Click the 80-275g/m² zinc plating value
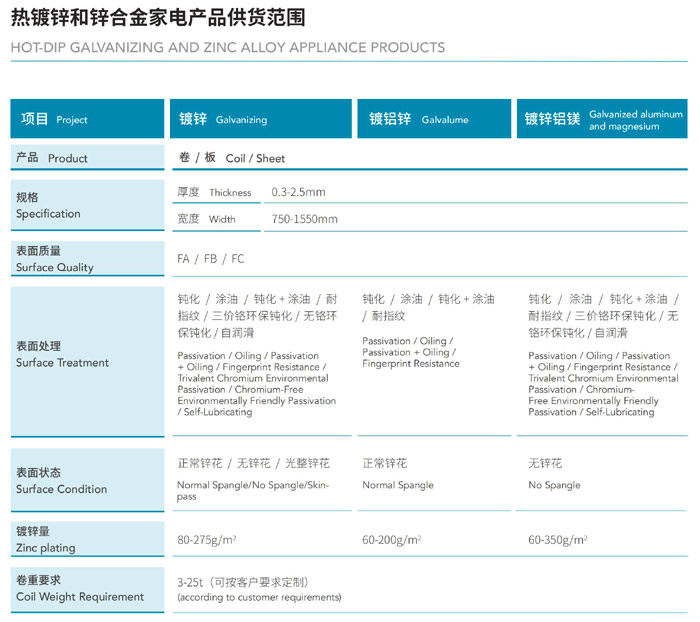This screenshot has height=622, width=700. [207, 540]
